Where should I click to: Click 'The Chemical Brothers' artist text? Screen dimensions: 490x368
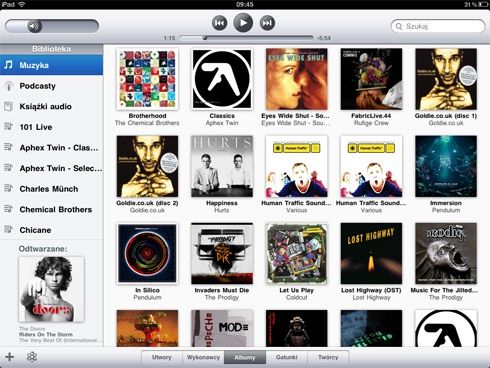[147, 123]
